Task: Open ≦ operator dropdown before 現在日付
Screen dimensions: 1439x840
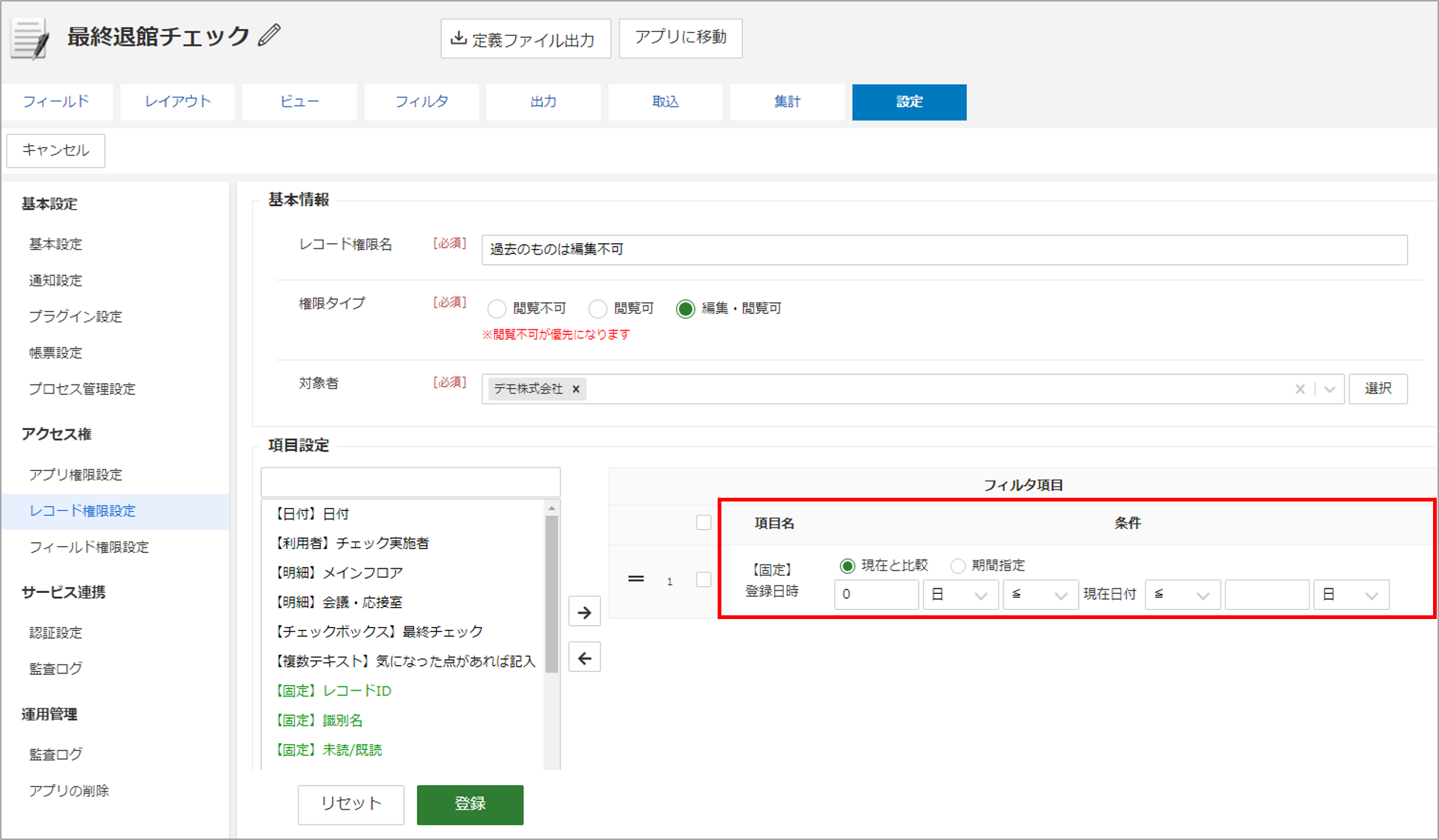Action: (x=1040, y=594)
